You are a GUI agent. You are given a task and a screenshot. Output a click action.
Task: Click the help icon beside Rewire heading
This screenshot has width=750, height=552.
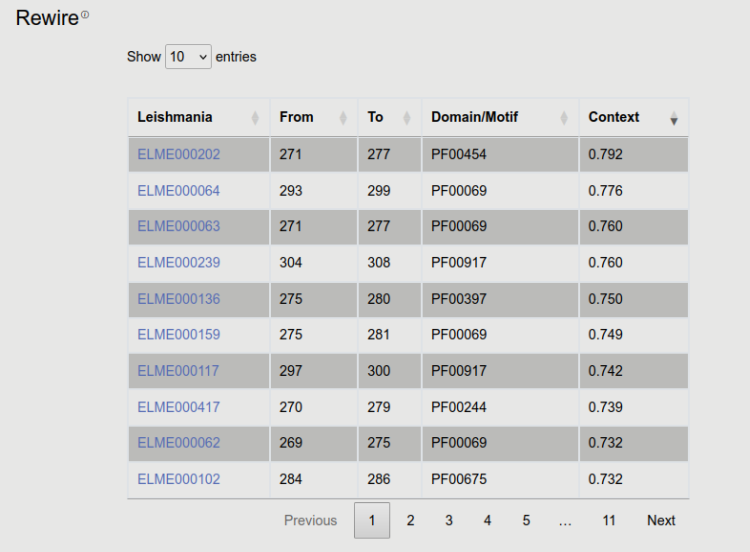pyautogui.click(x=85, y=15)
